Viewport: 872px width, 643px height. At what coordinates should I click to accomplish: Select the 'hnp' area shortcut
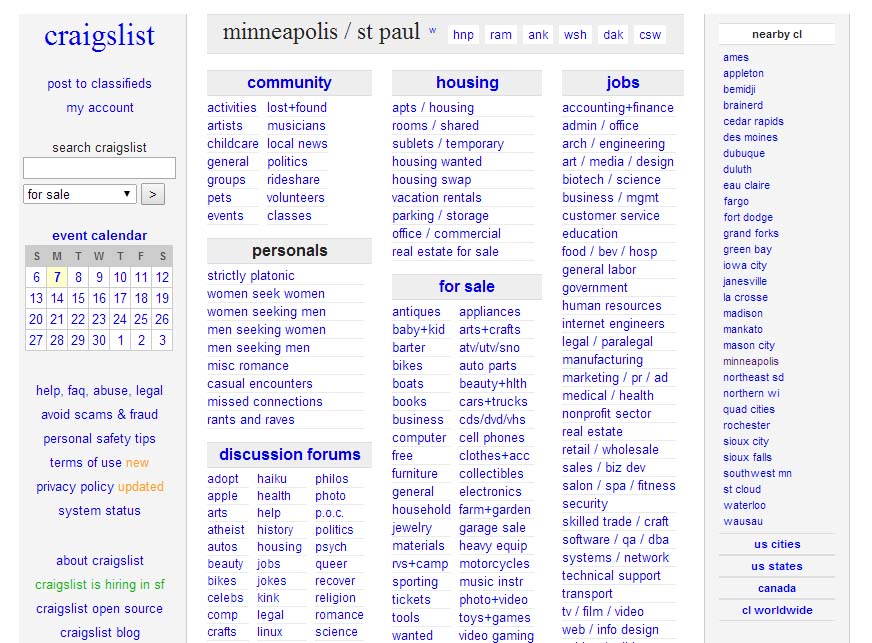463,34
